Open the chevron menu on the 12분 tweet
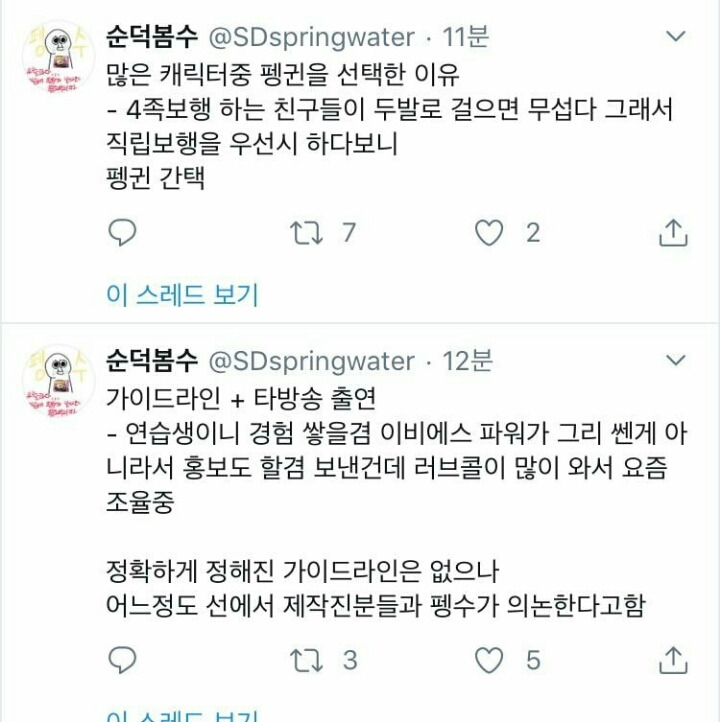Screen dimensions: 720x722 point(676,360)
